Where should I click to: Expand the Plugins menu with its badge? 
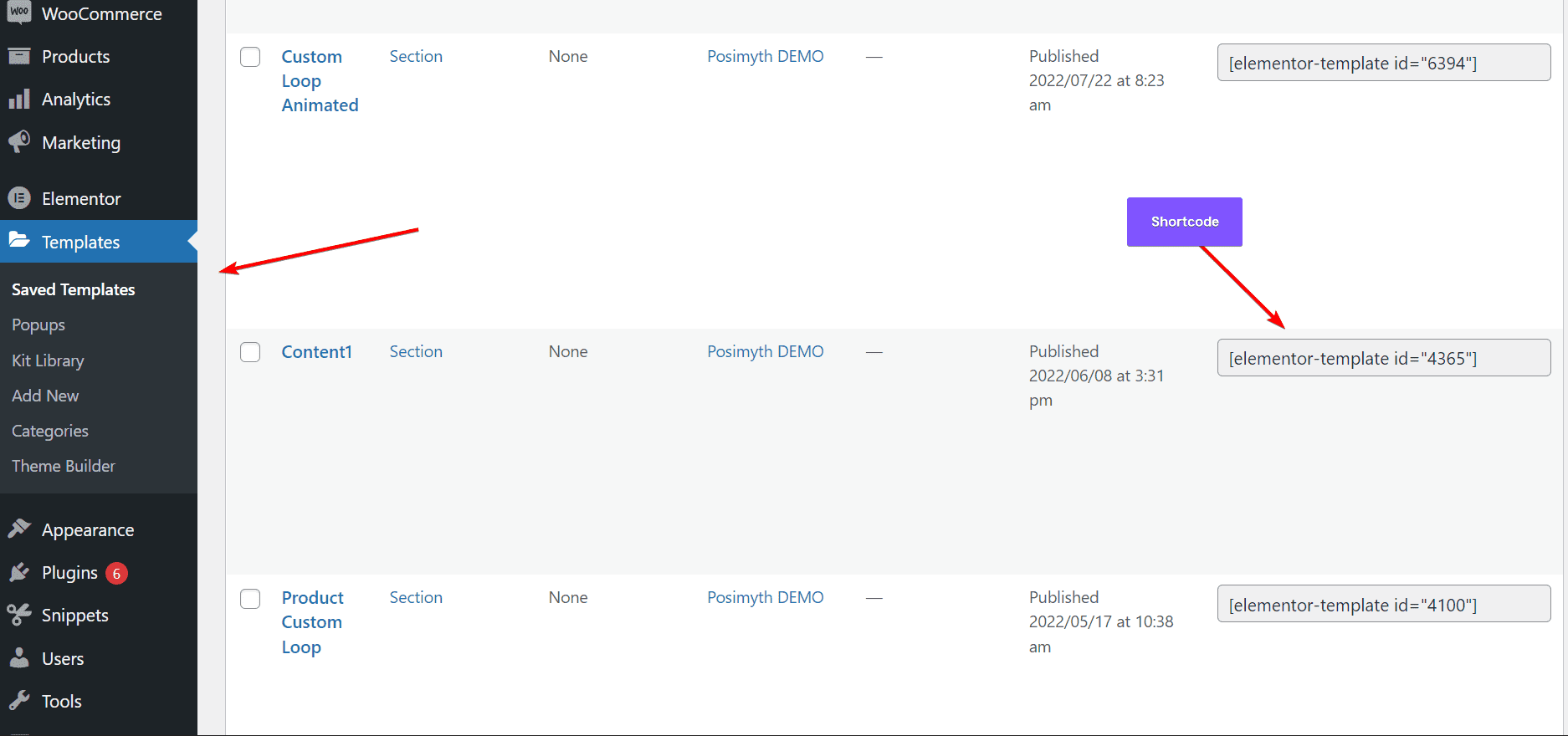coord(70,572)
